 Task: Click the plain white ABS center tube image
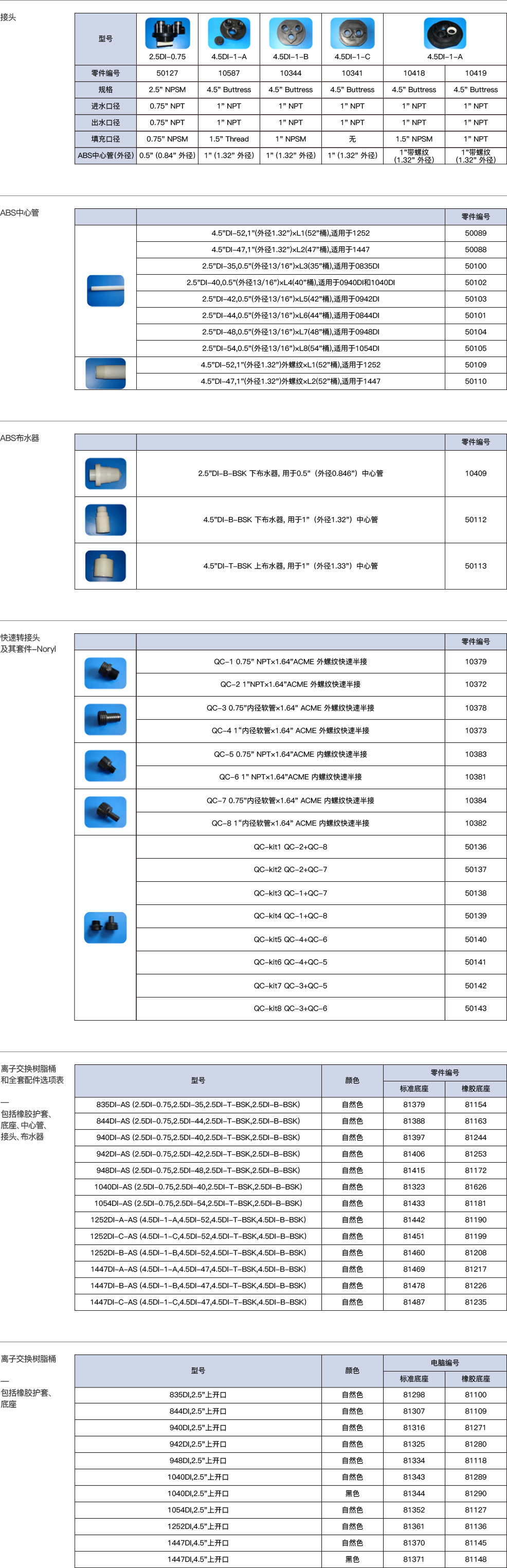point(105,290)
